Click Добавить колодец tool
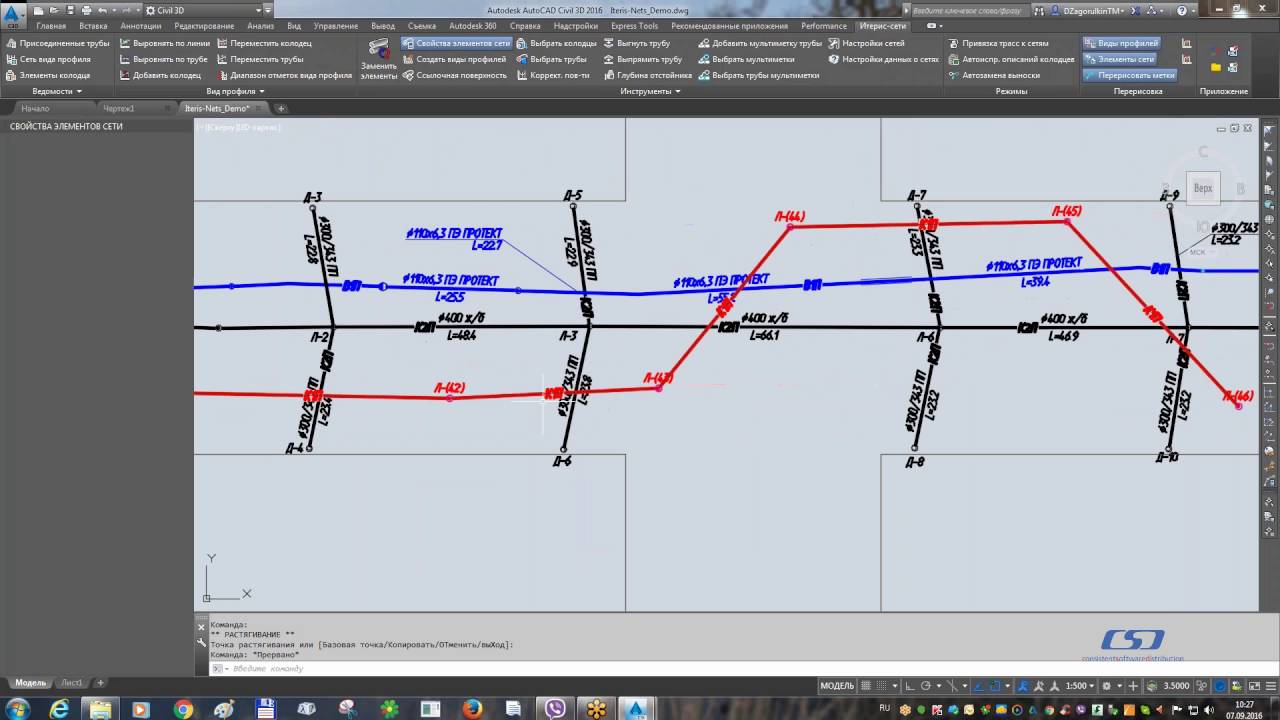The width and height of the screenshot is (1280, 720). point(160,75)
